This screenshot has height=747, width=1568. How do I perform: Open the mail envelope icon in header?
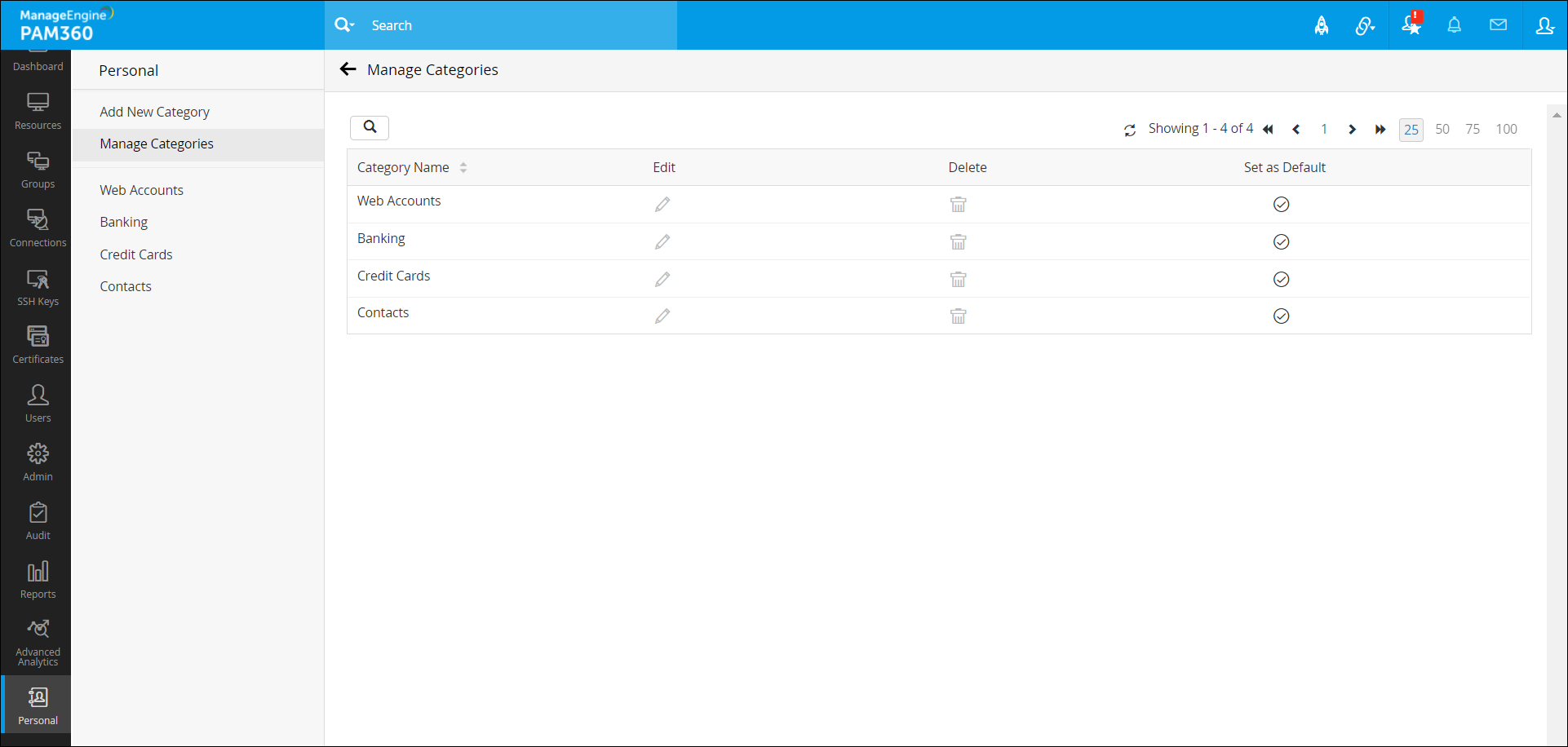[x=1498, y=25]
